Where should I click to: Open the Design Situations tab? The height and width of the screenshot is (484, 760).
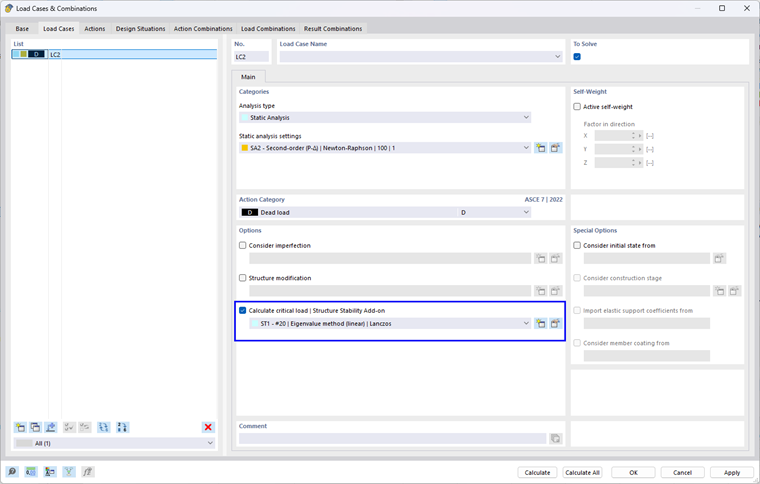point(141,29)
